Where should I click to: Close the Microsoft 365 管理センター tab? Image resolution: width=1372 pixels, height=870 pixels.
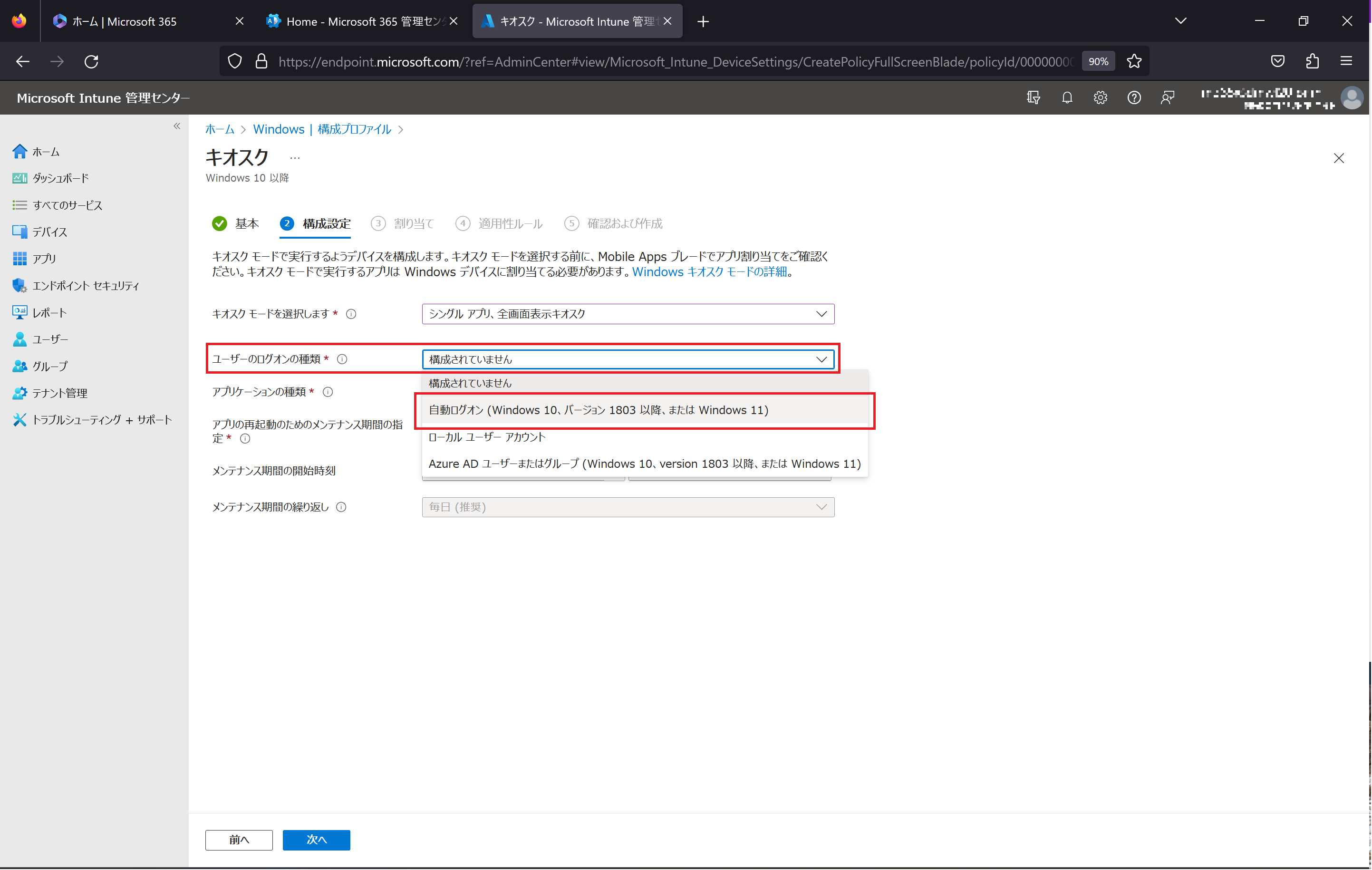click(x=454, y=21)
